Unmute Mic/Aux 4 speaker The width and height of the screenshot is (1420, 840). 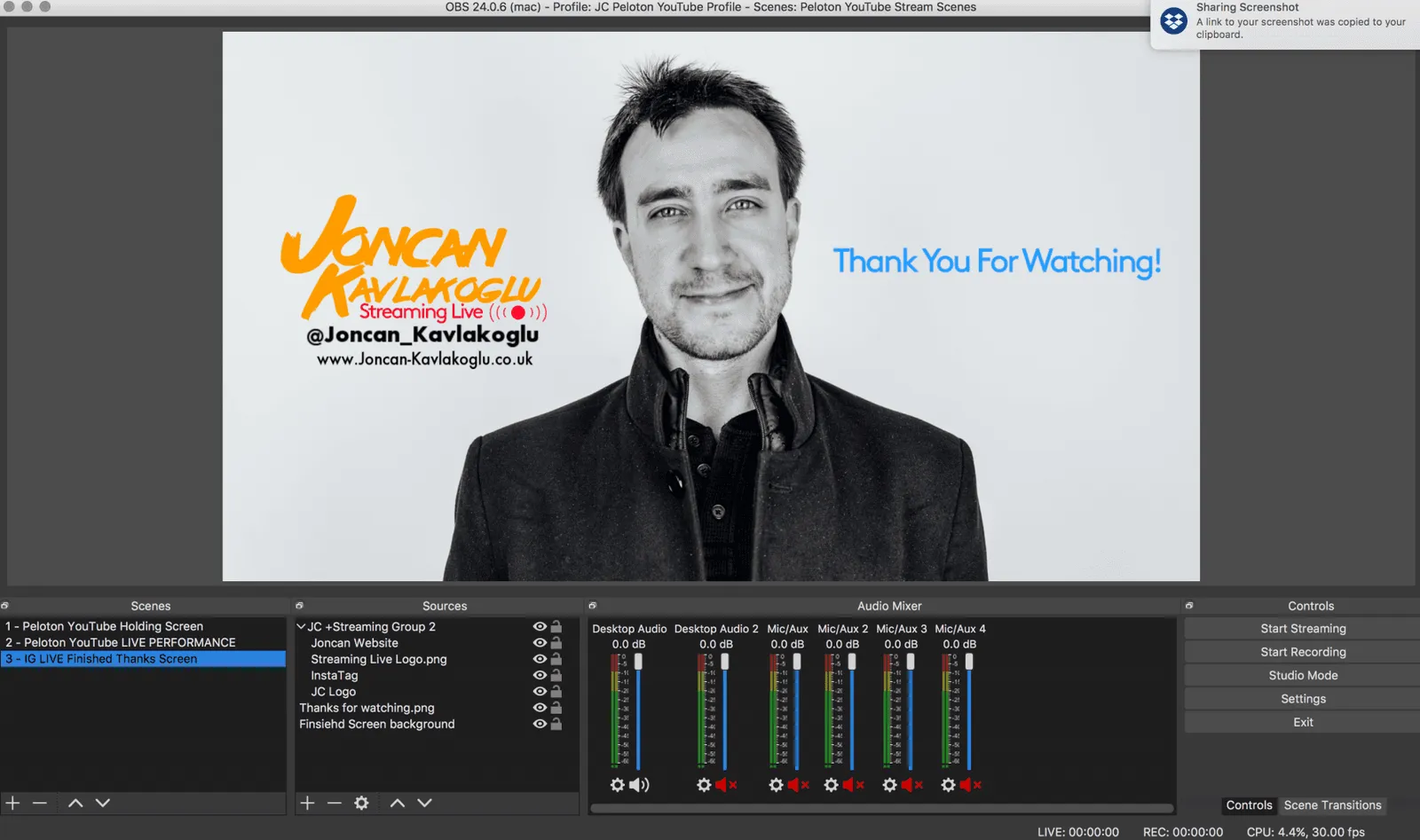971,785
